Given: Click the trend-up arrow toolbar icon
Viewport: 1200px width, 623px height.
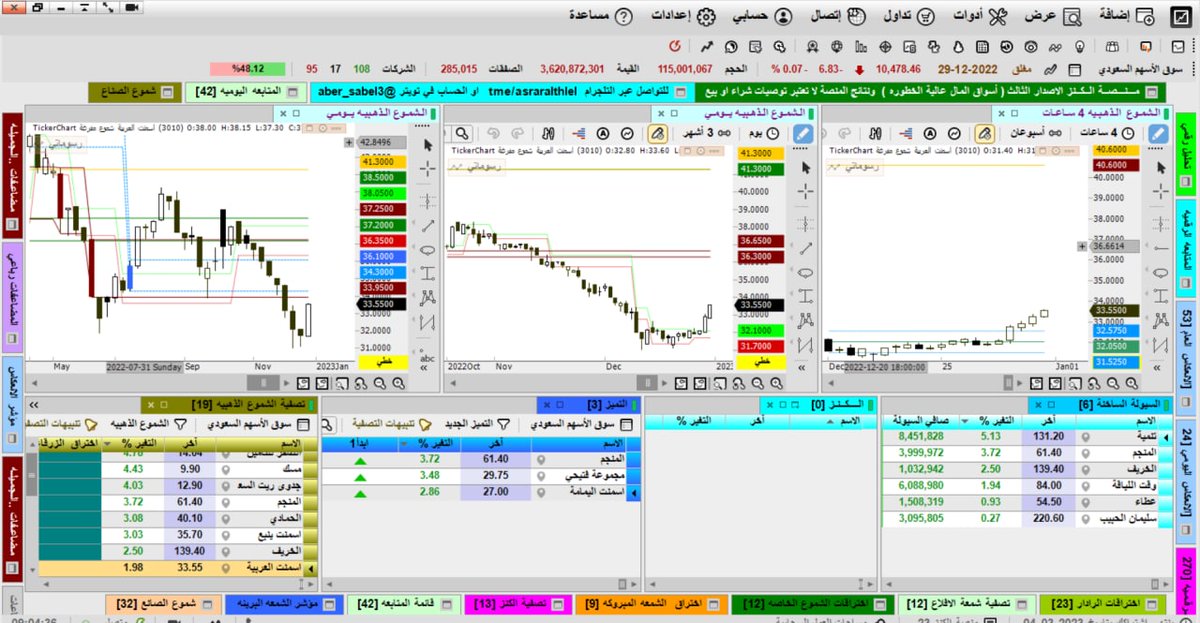Looking at the screenshot, I should tap(707, 46).
